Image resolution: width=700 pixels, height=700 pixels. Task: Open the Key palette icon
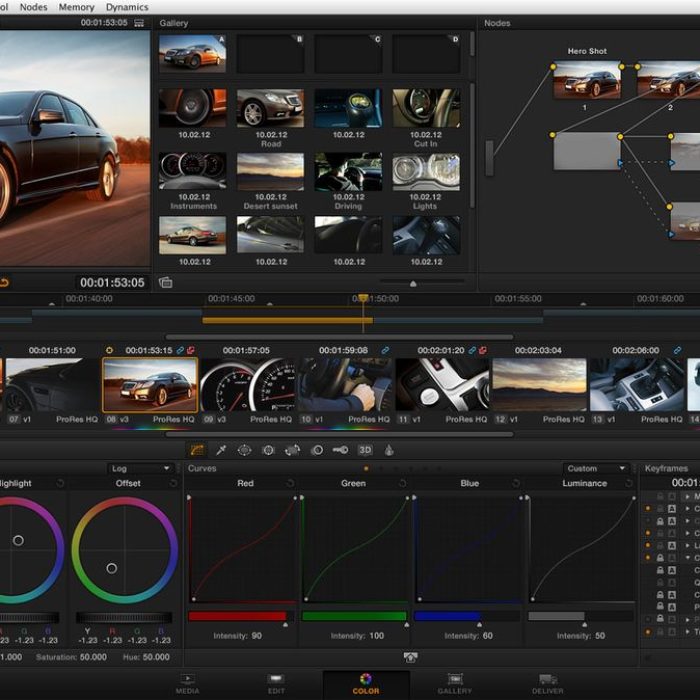coord(341,450)
